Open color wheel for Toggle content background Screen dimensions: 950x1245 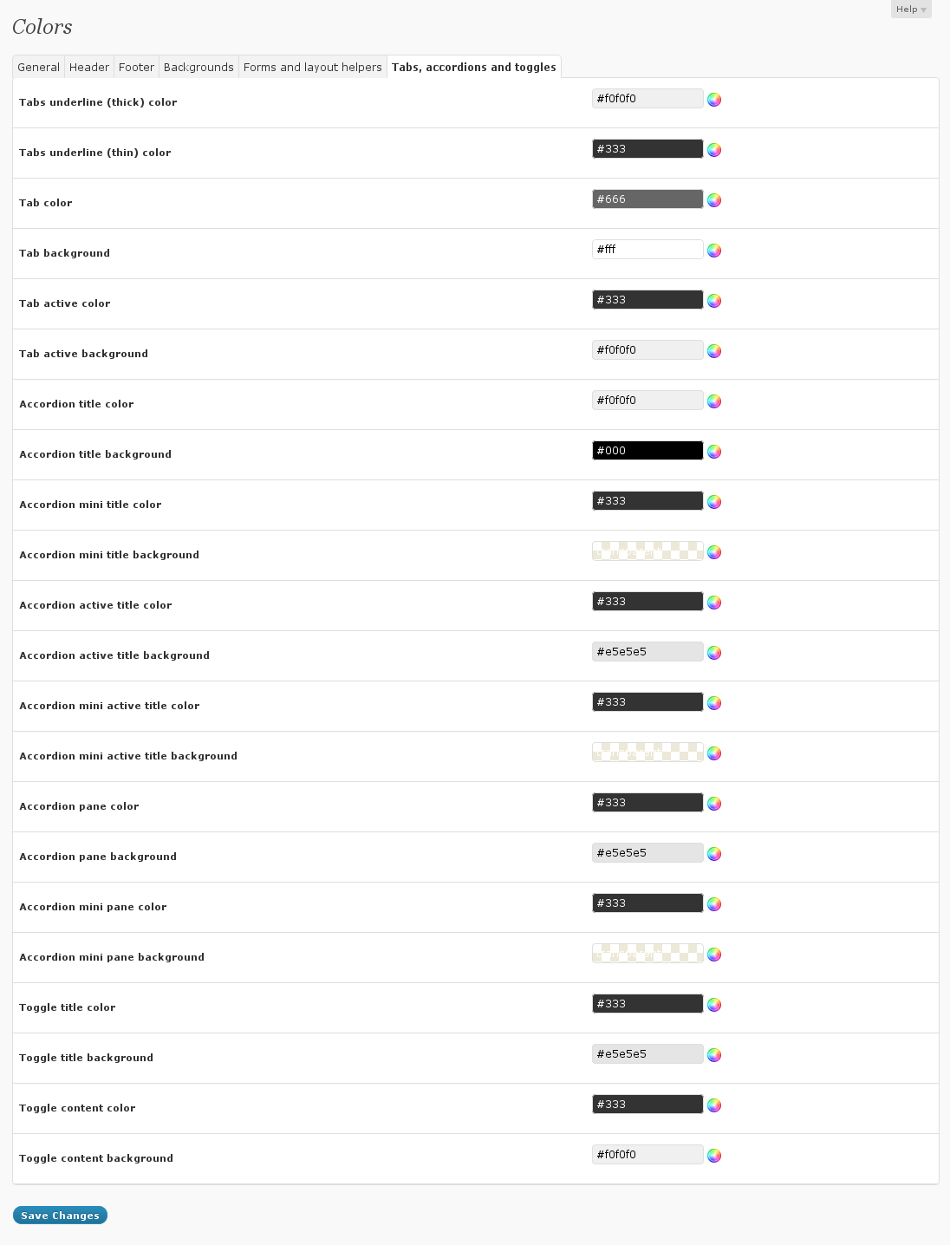click(714, 1156)
